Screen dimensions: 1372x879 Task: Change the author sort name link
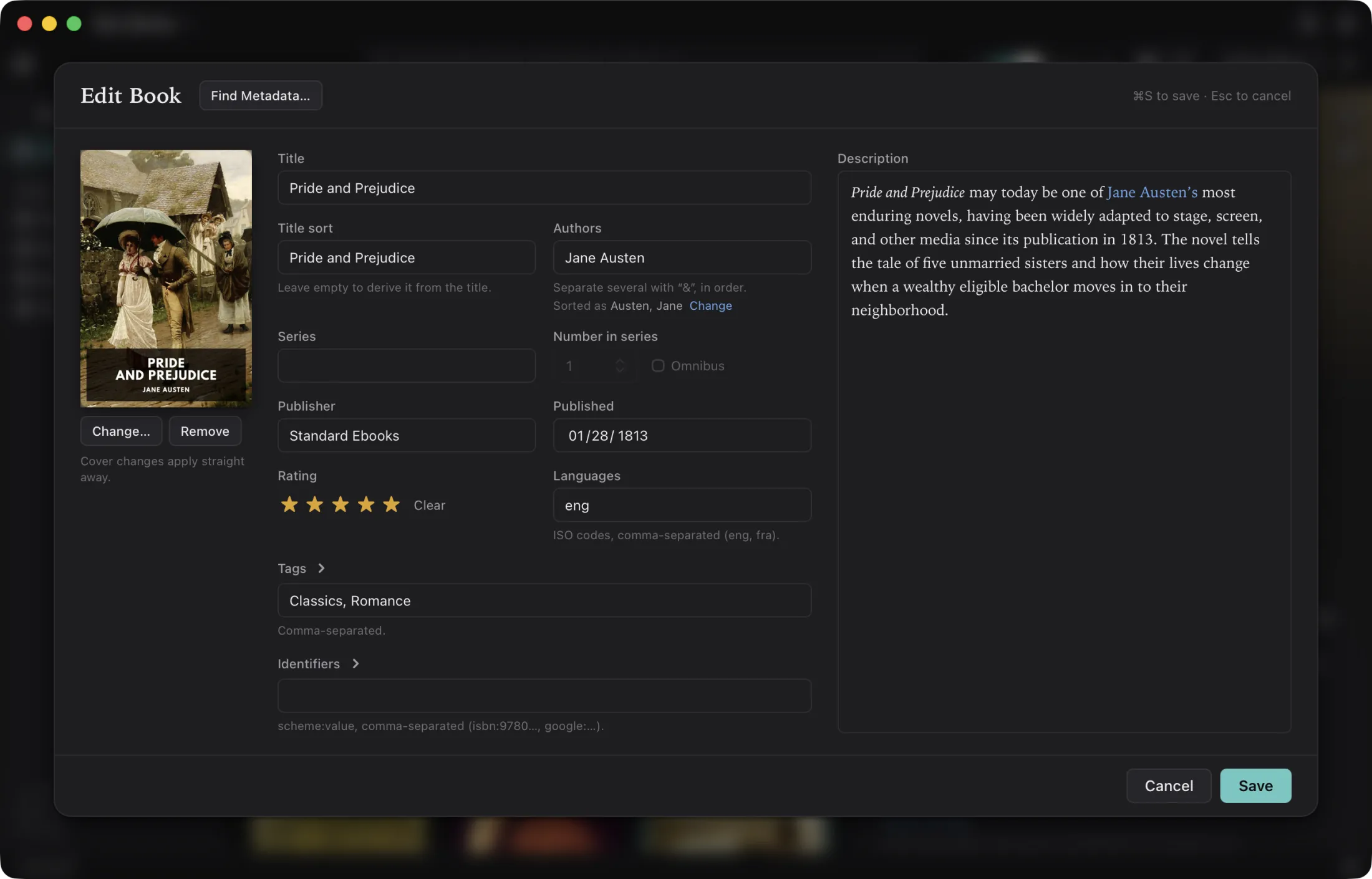click(710, 305)
